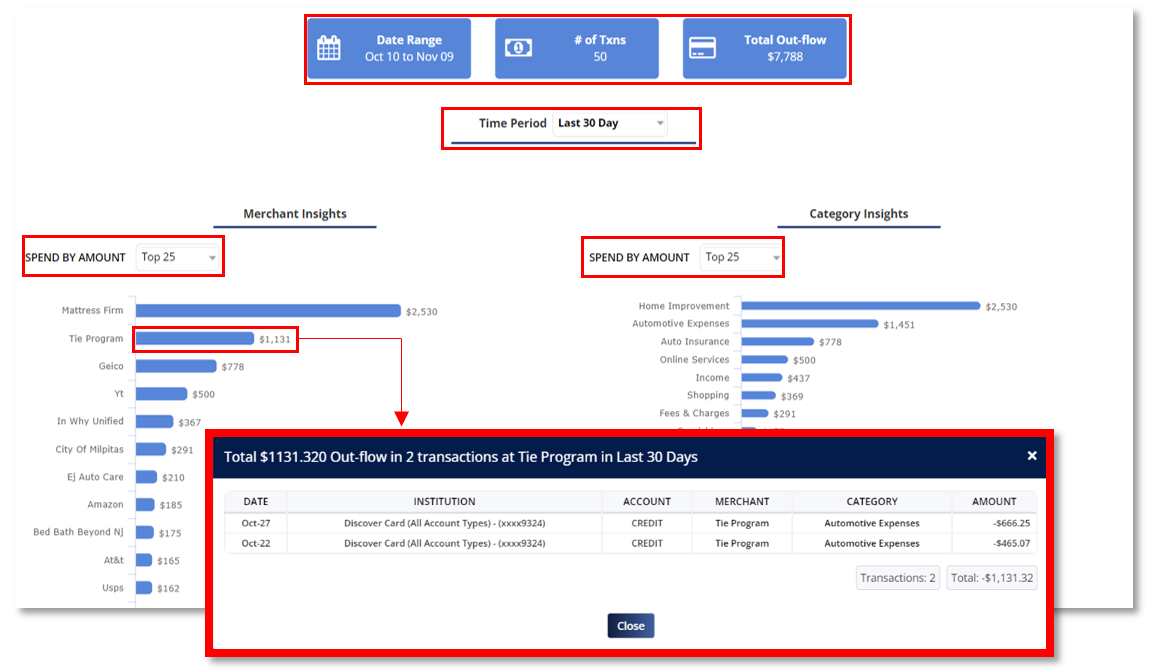Click the Transactions: 2 summary box
This screenshot has height=670, width=1151.
[x=898, y=578]
